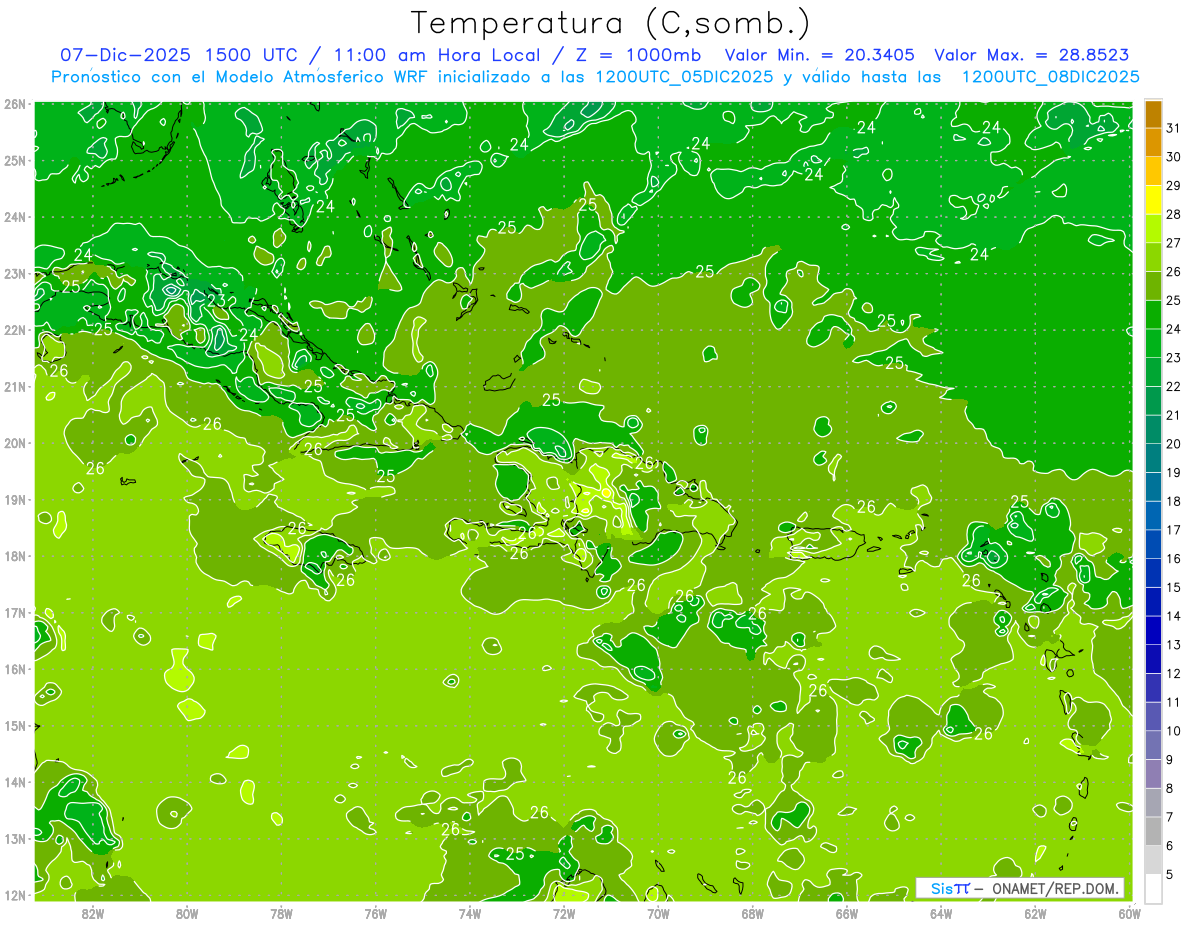
Task: Click the 74W longitude axis label
Action: 470,913
